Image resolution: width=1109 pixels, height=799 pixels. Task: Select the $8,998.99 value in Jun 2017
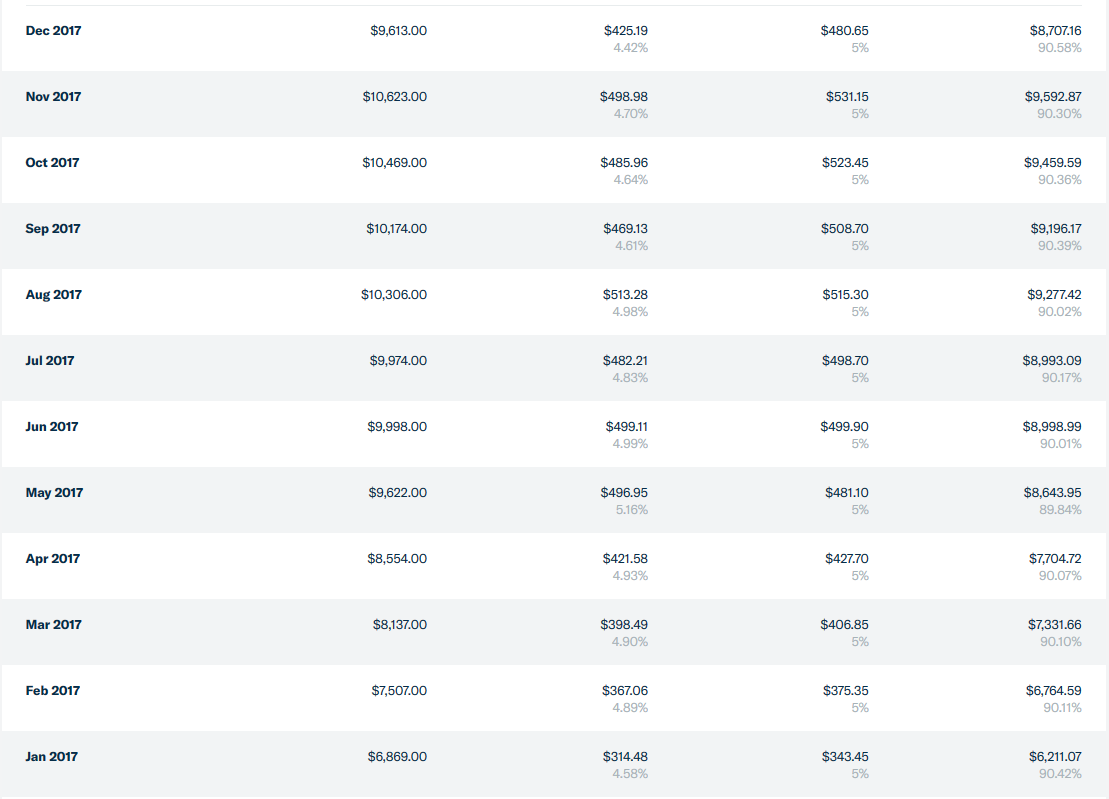pyautogui.click(x=1052, y=426)
